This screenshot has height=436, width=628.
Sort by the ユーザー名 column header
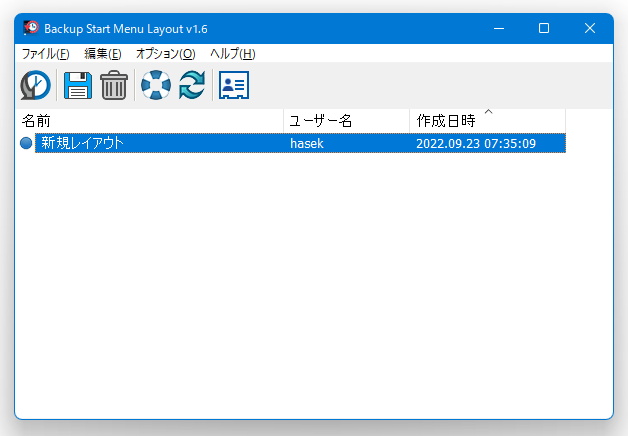346,121
